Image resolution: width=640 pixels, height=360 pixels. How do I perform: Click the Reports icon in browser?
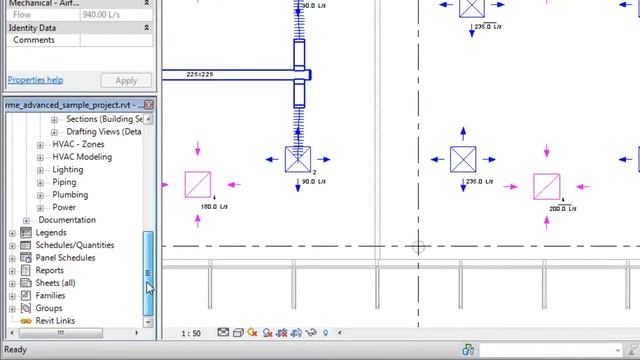(26, 270)
